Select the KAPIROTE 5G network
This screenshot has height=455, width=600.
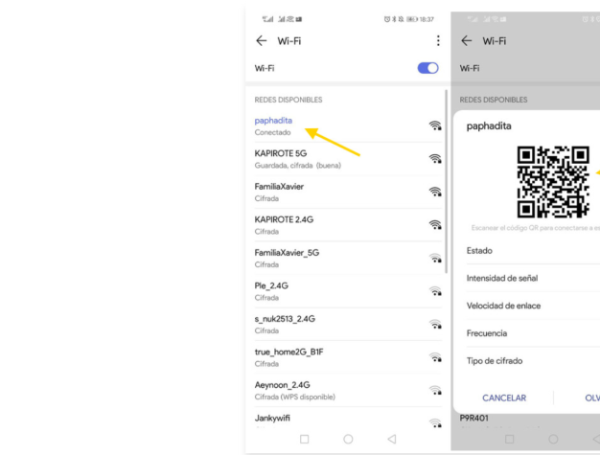[x=348, y=159]
